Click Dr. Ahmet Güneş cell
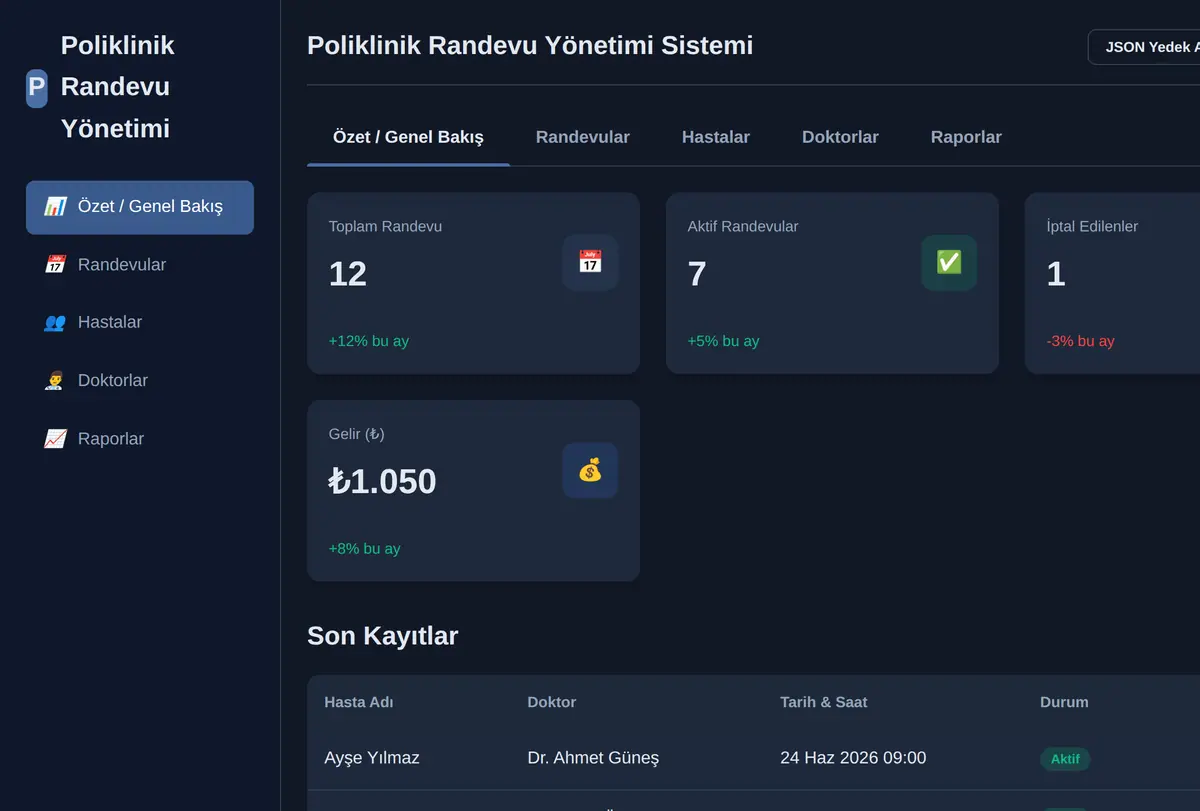Viewport: 1200px width, 811px height. (x=593, y=758)
